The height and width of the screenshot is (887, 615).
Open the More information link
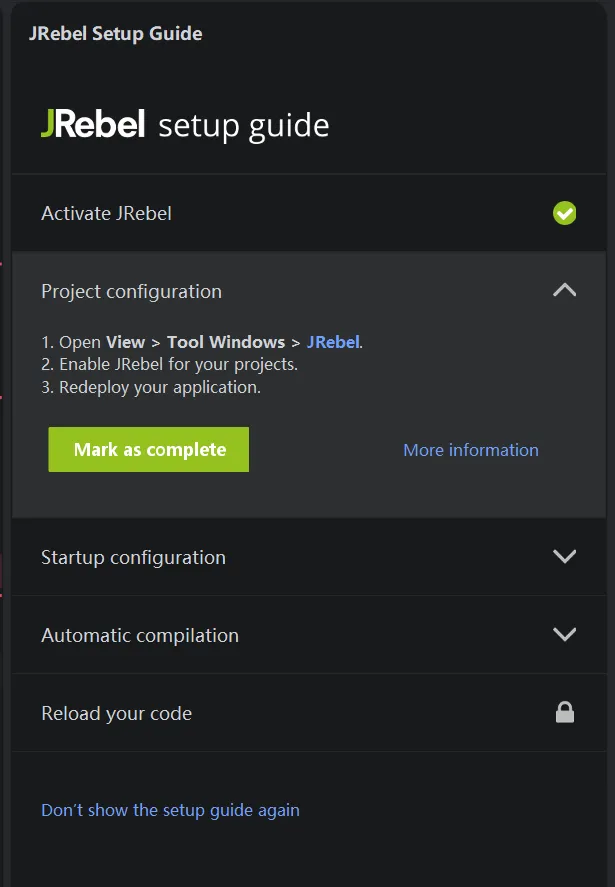pyautogui.click(x=470, y=450)
